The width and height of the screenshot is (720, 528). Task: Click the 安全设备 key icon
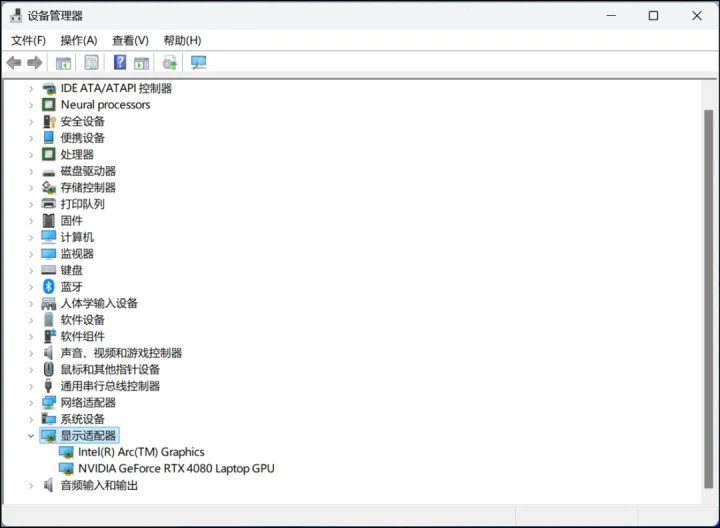(x=49, y=121)
